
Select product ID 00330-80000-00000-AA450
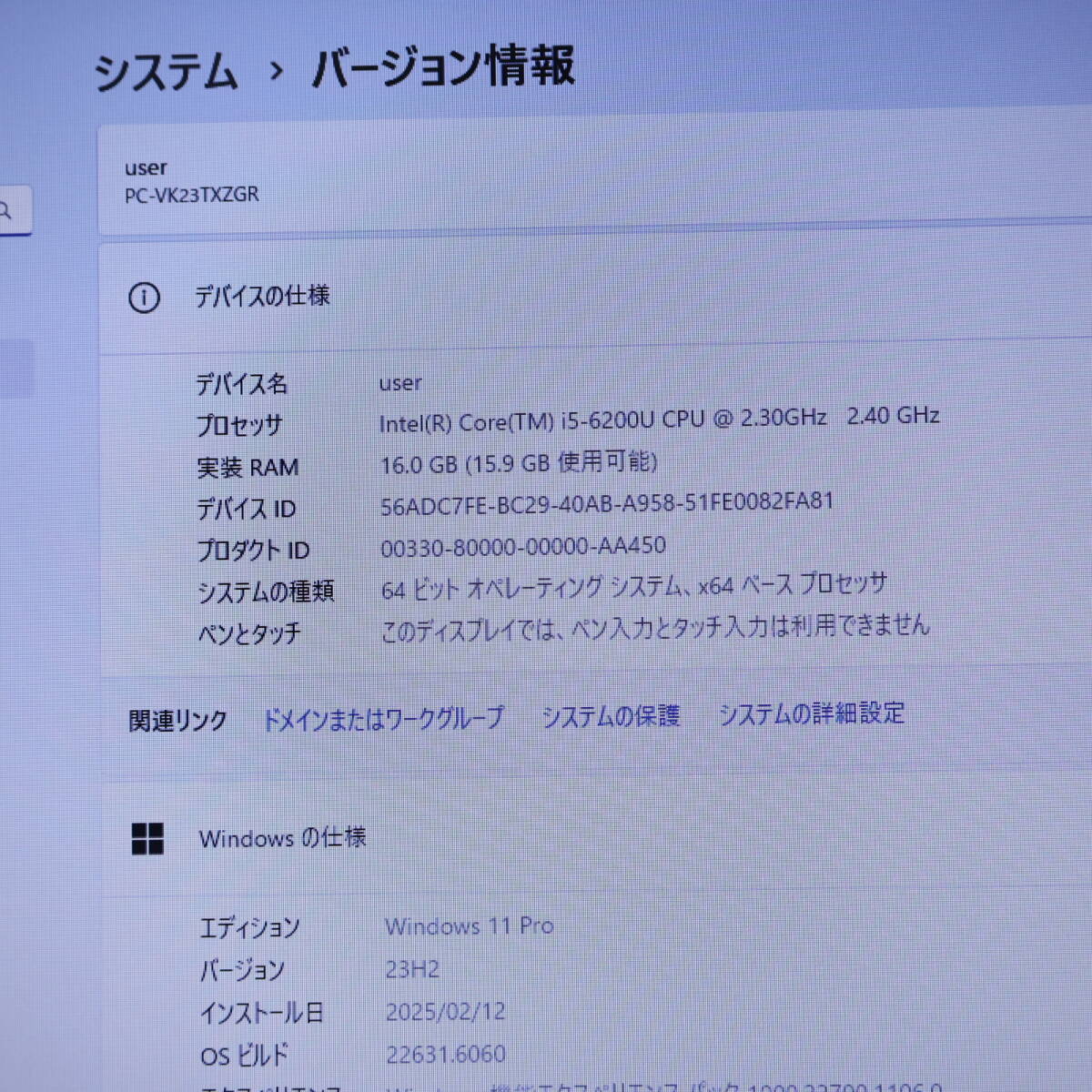[523, 546]
